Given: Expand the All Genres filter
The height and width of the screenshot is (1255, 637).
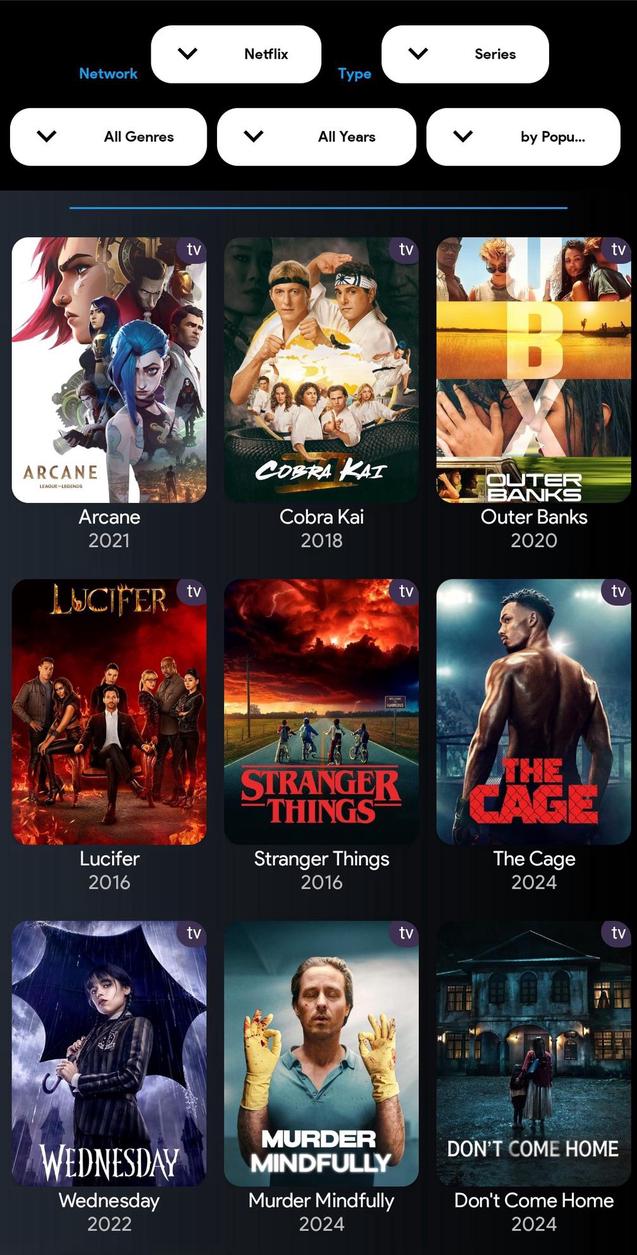Looking at the screenshot, I should click(108, 137).
